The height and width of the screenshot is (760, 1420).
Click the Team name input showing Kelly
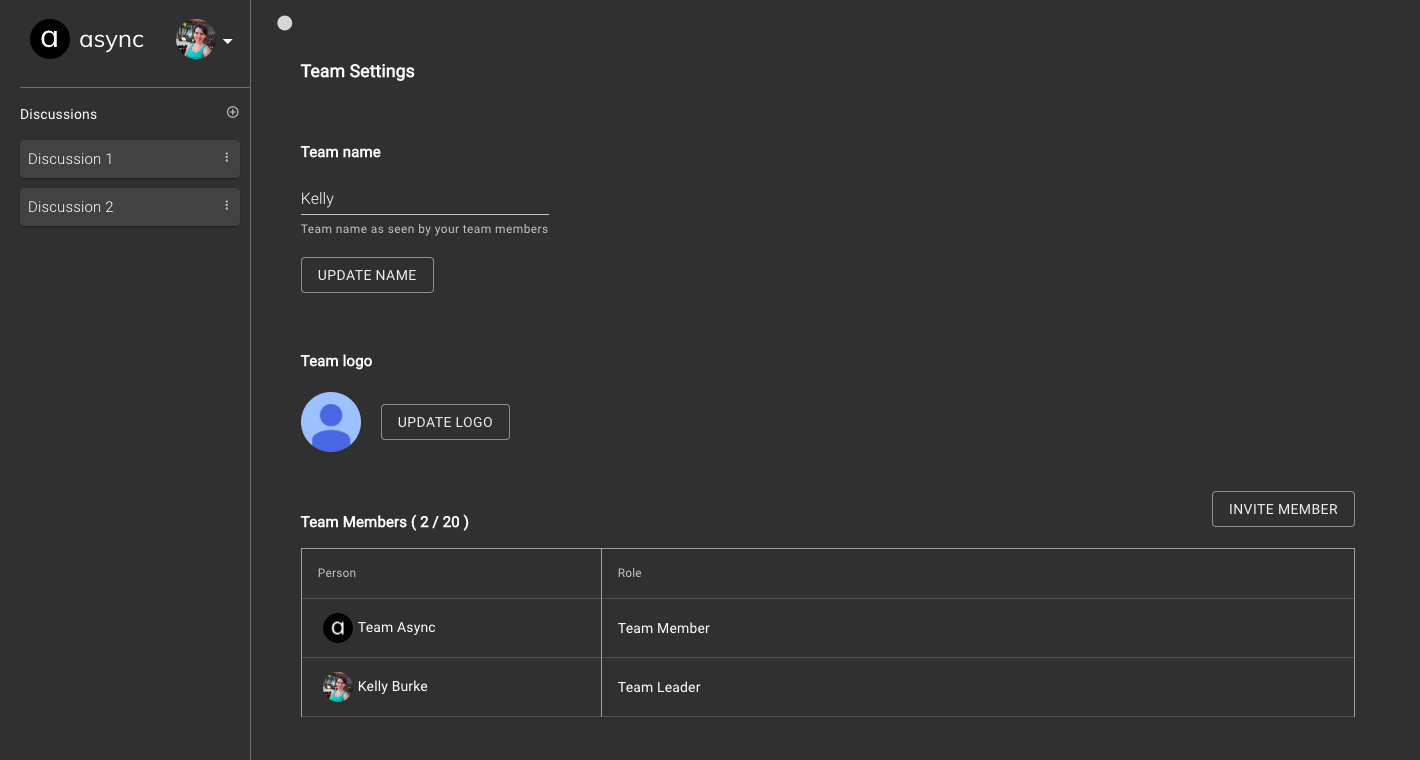425,199
